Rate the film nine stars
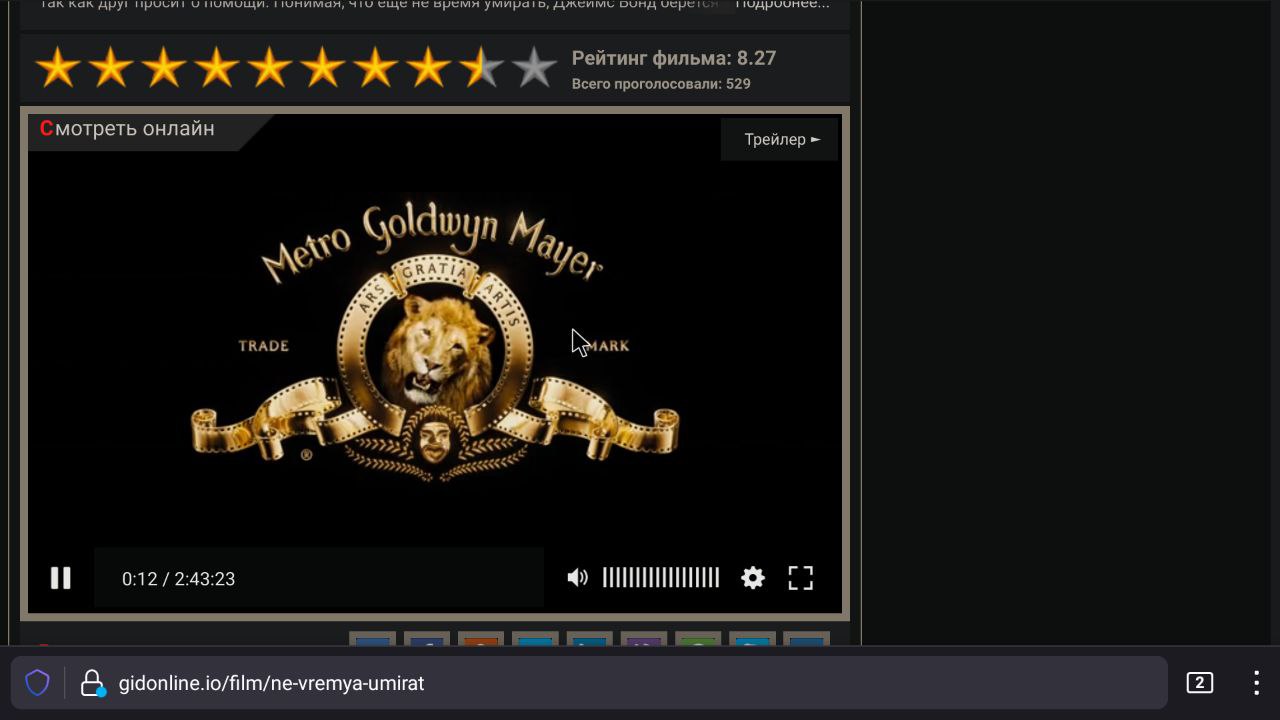 (x=482, y=68)
